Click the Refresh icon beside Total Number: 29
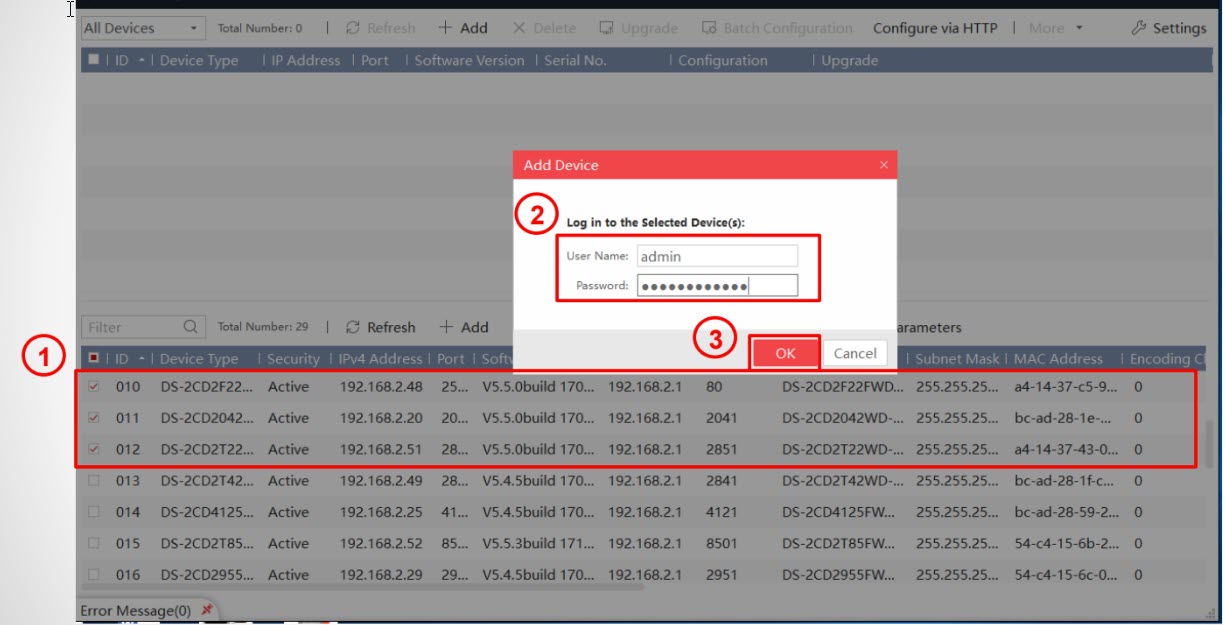 coord(352,327)
